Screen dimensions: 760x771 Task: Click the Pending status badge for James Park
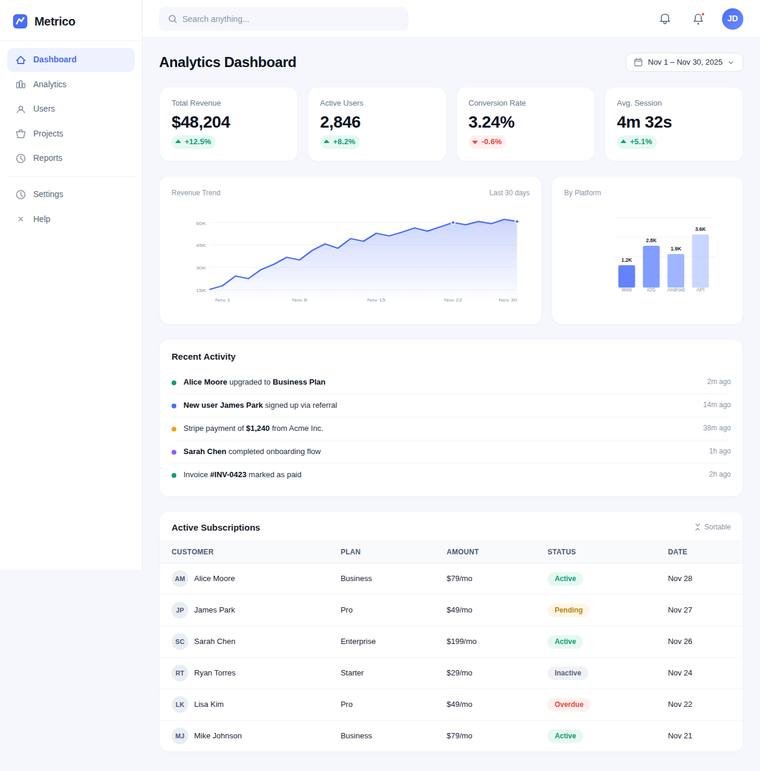pyautogui.click(x=568, y=610)
